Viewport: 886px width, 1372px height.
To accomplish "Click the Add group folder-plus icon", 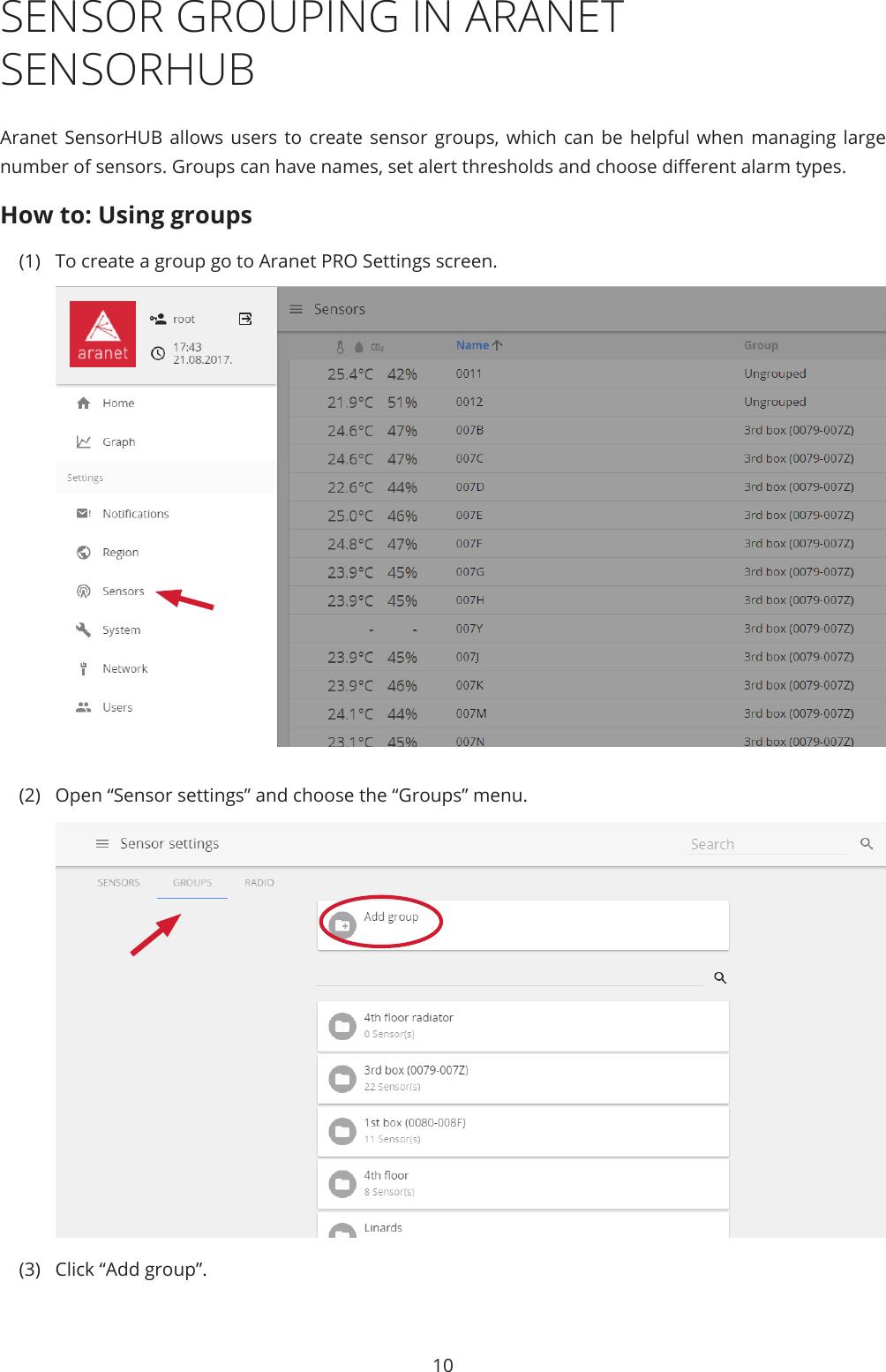I will (342, 924).
